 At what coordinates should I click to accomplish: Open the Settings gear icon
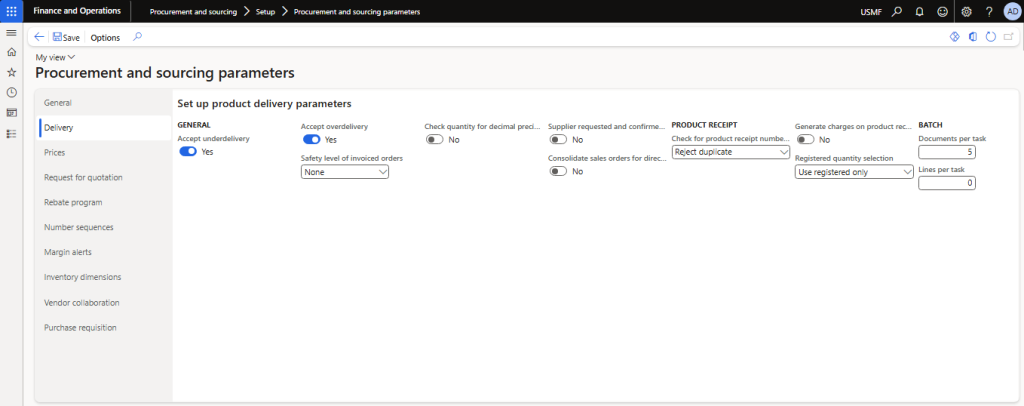coord(966,11)
